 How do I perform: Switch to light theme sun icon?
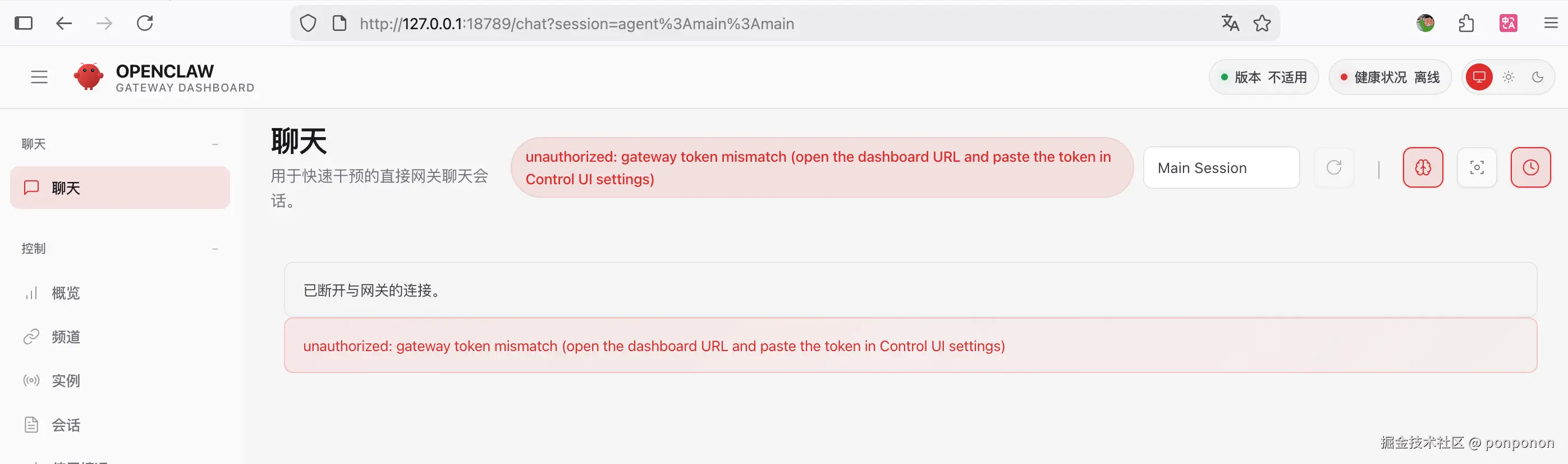(1509, 78)
